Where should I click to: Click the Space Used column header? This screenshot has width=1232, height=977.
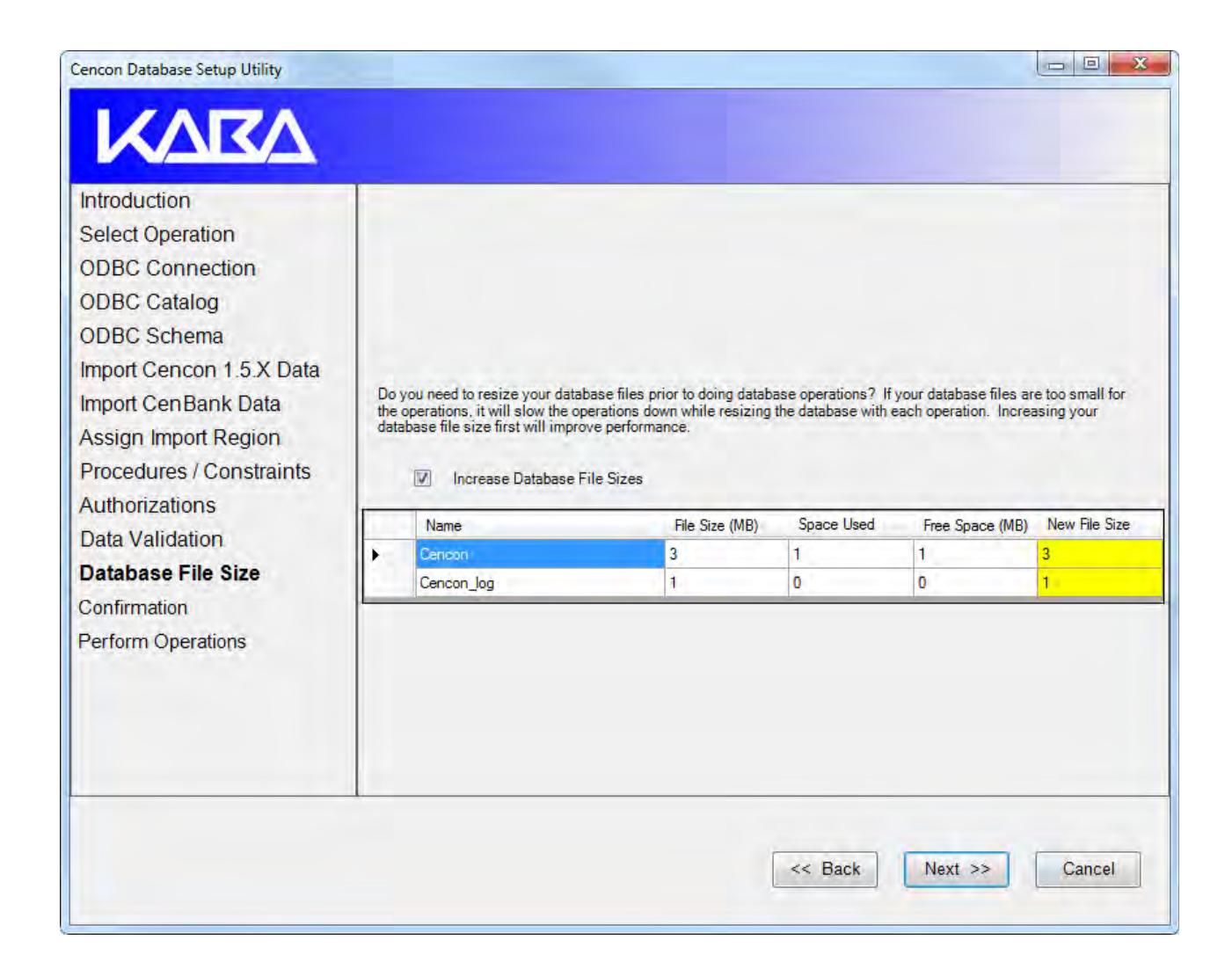(x=850, y=526)
